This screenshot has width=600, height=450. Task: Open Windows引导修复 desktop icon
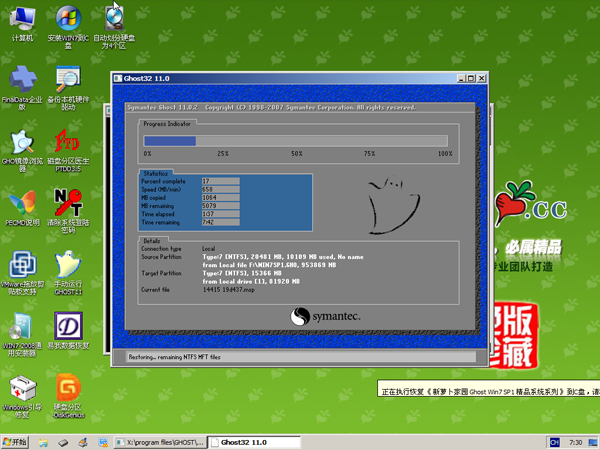22,396
